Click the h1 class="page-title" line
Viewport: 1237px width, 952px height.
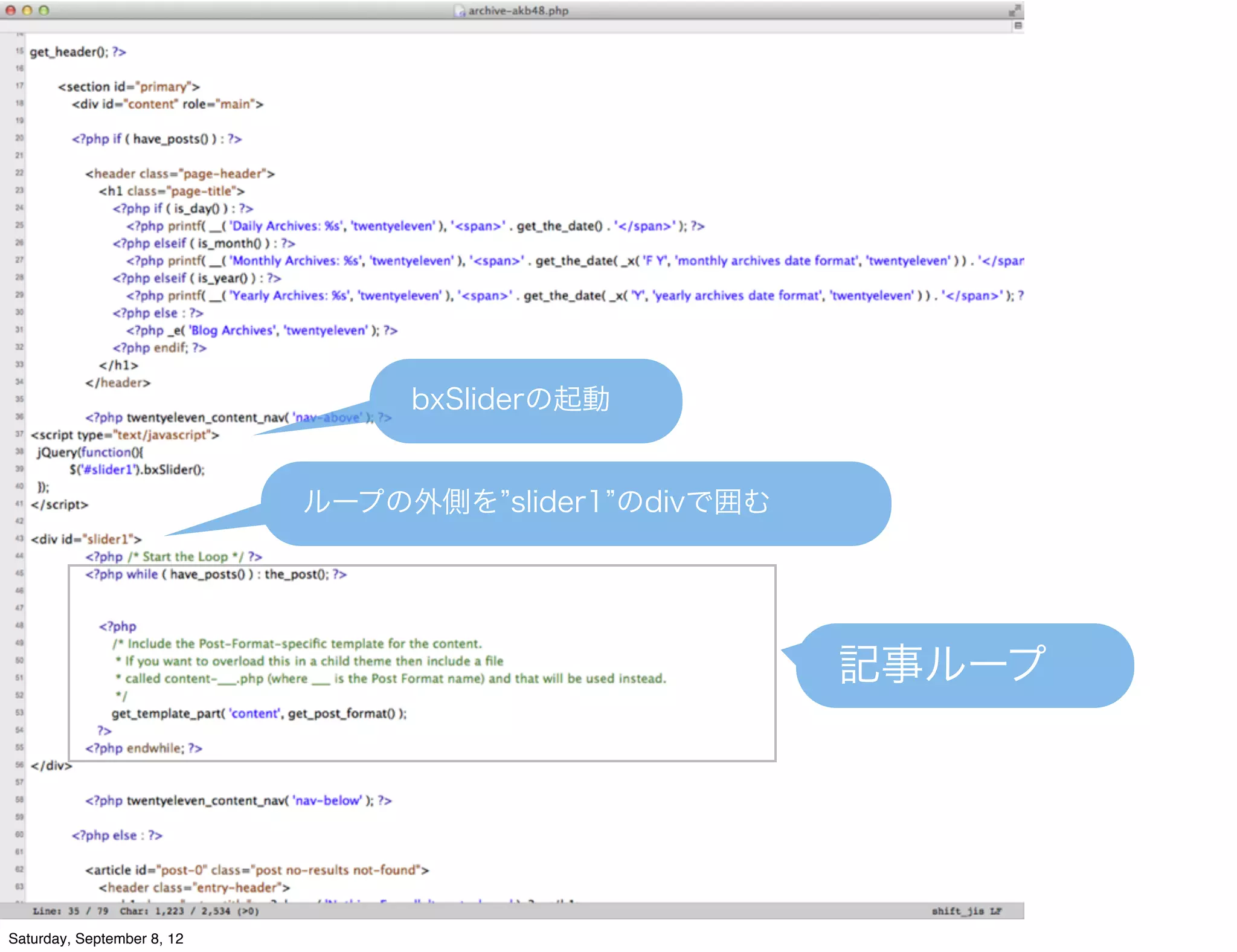click(172, 191)
